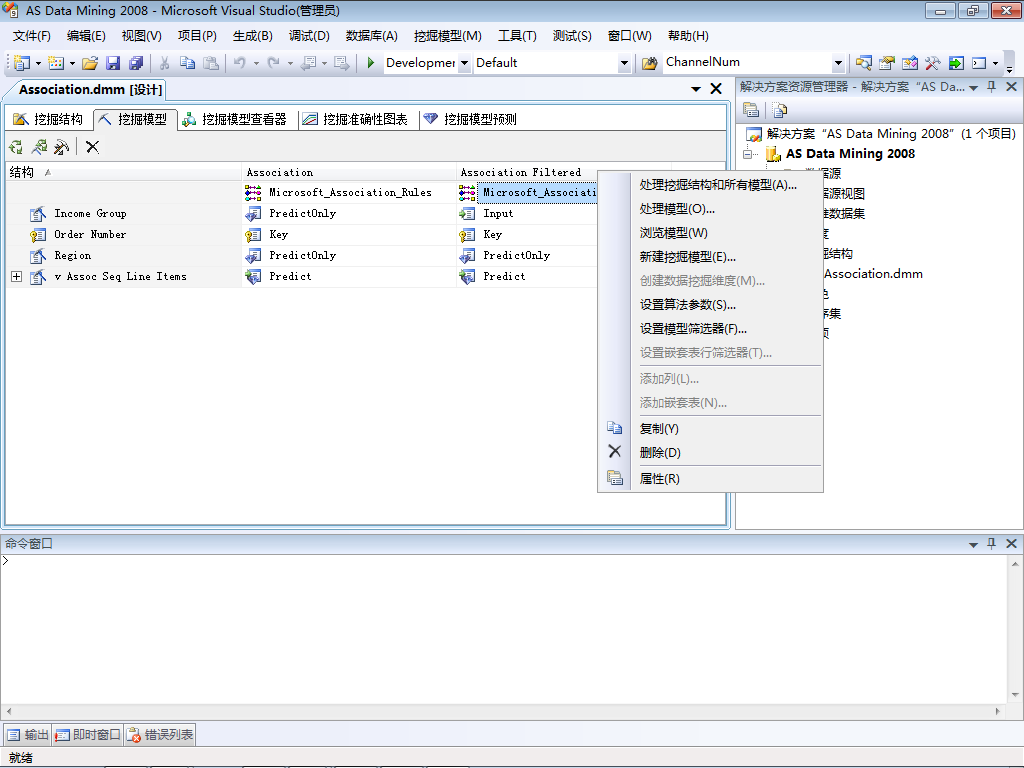Open the Solution Explorer window position dropdown
Viewport: 1024px width, 768px height.
coord(973,88)
